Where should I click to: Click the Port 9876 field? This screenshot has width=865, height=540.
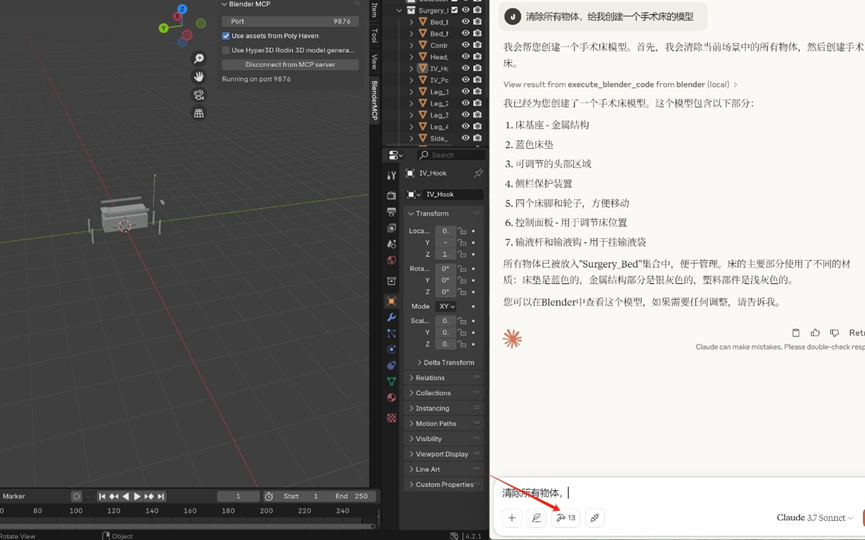point(290,21)
